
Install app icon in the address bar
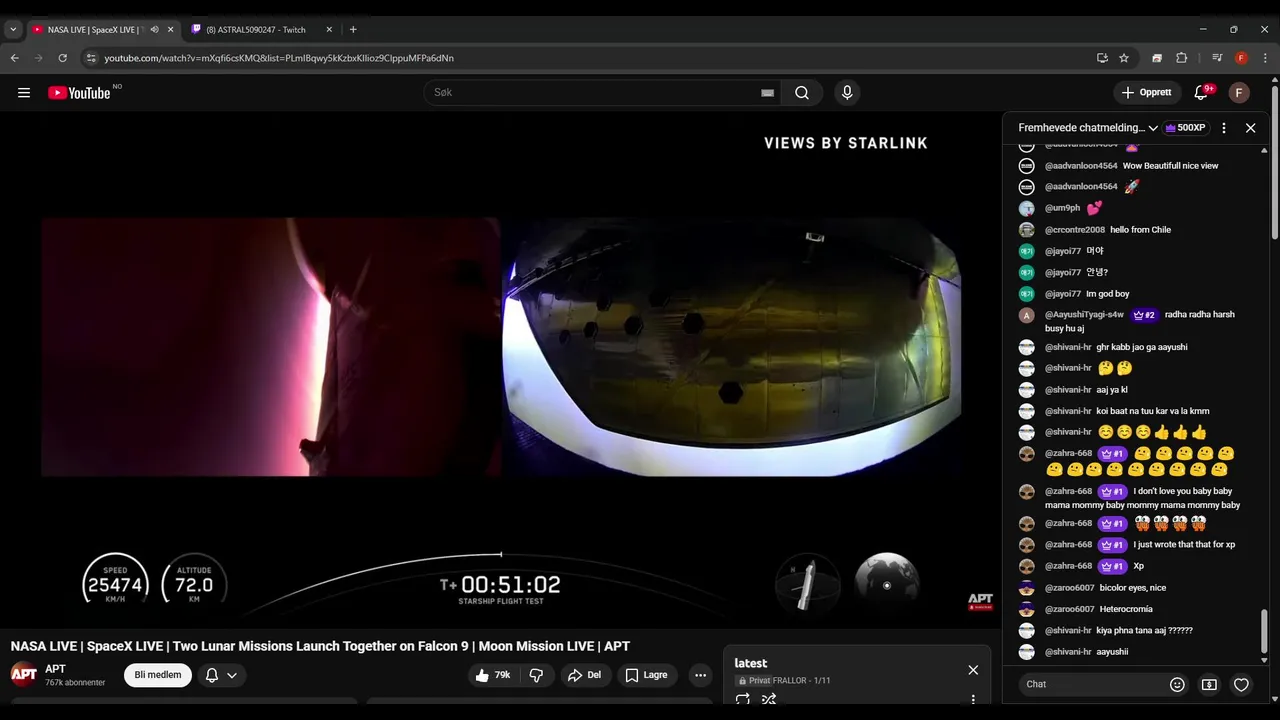(1102, 58)
